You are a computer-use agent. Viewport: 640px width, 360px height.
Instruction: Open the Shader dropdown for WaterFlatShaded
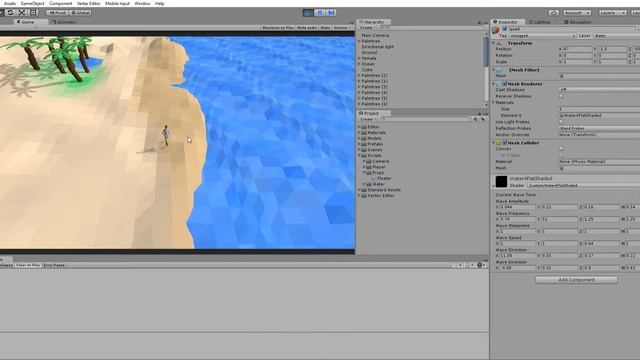click(583, 185)
